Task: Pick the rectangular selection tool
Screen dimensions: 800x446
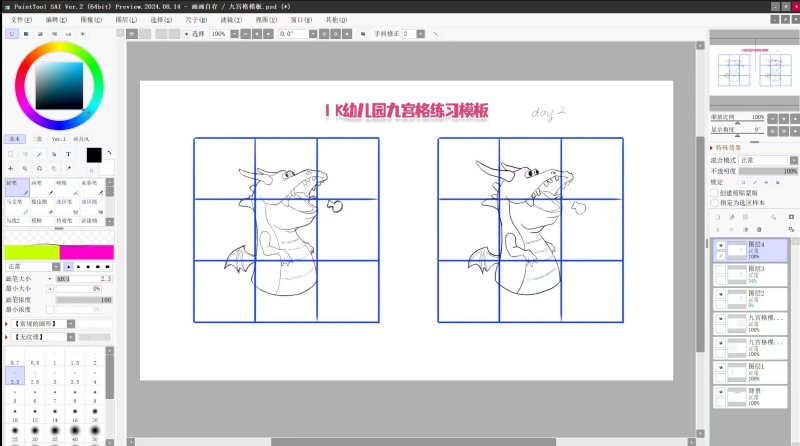Action: click(11, 155)
